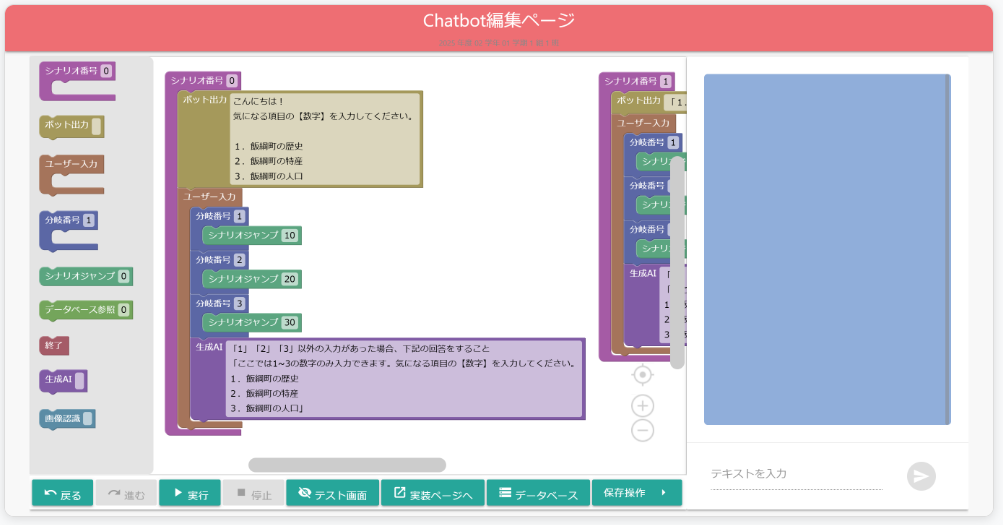1003x525 pixels.
Task: Click the Chatbot編集ページ title
Action: 499,20
